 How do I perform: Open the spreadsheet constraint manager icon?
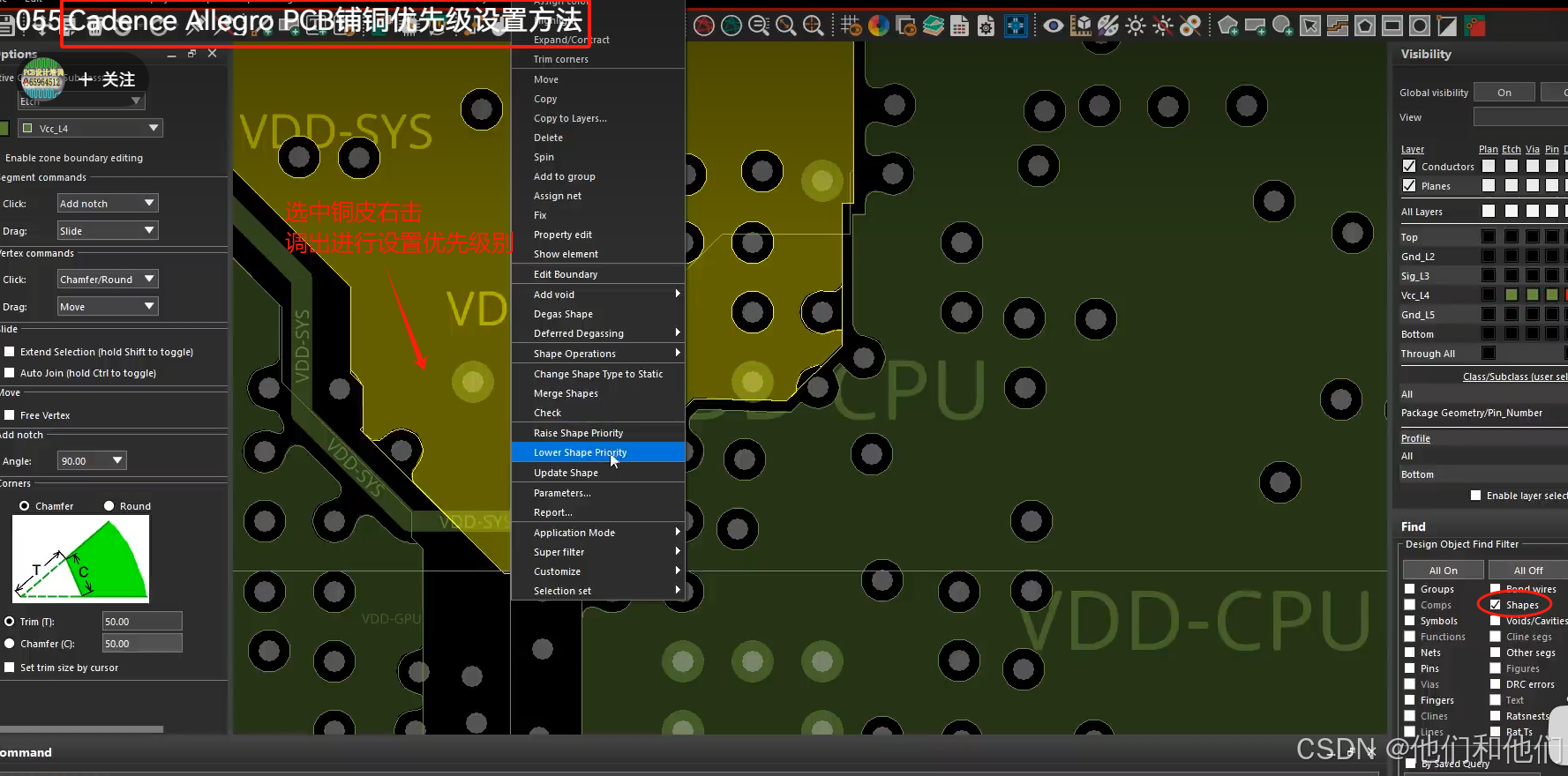tap(960, 26)
